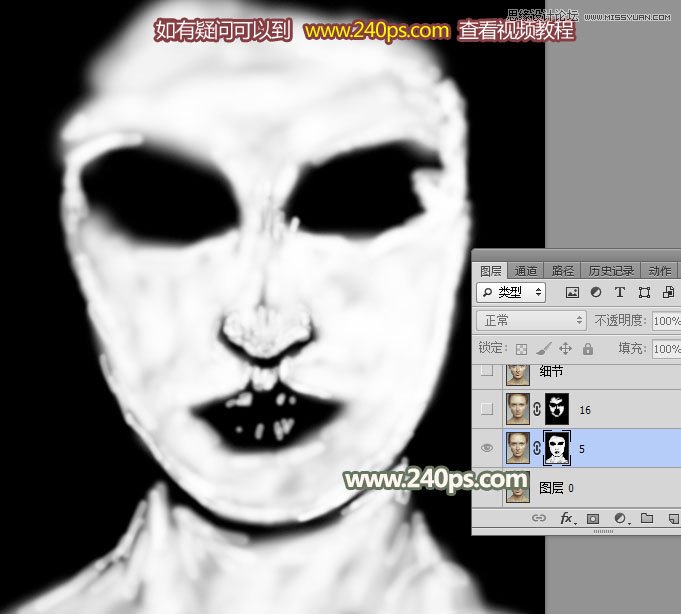Switch to the 历史记录 tab

pos(611,271)
